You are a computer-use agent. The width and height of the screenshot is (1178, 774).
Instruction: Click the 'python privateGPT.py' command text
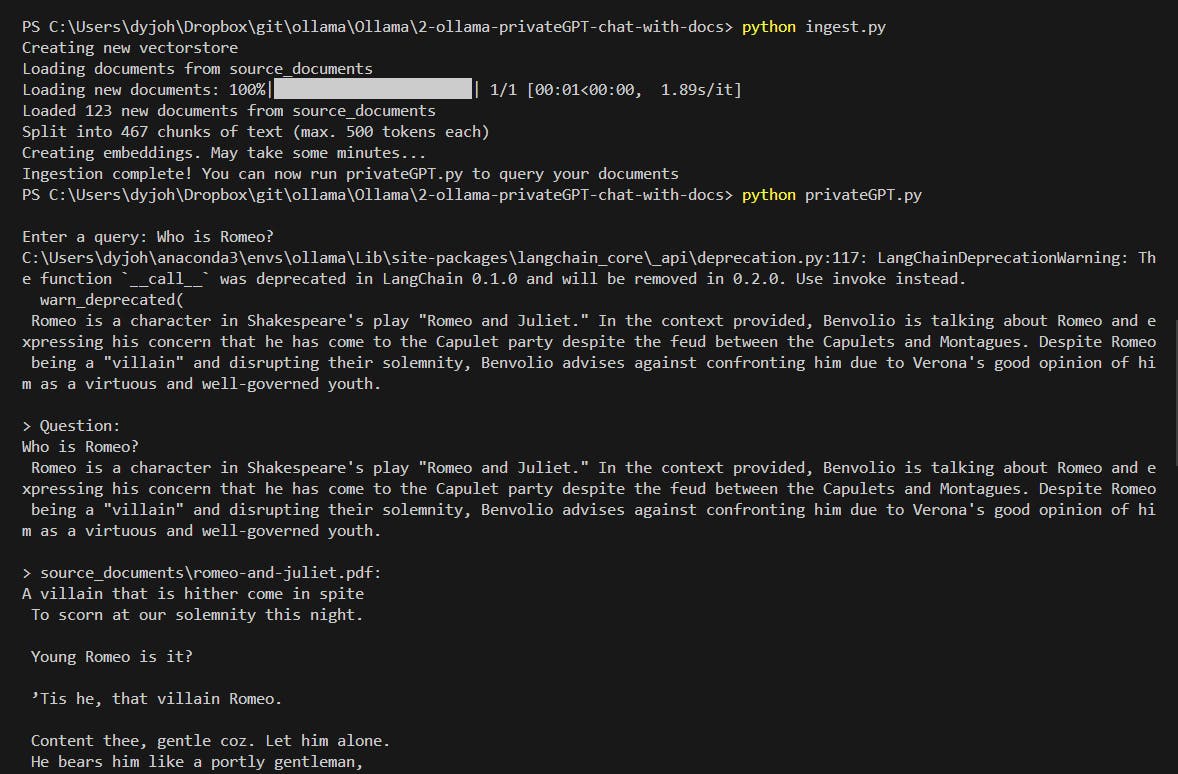click(831, 195)
